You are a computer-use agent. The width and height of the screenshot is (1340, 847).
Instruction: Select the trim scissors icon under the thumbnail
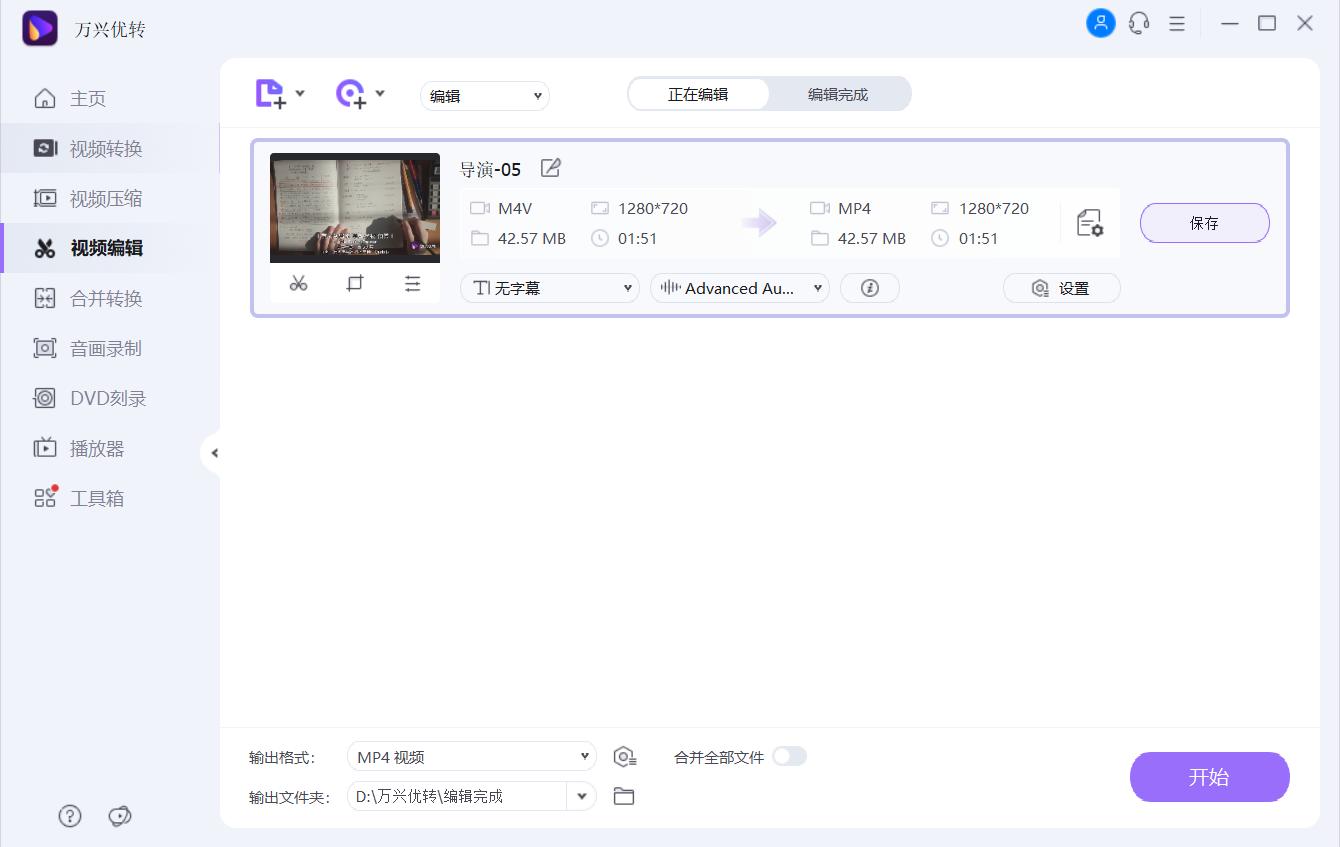click(297, 283)
